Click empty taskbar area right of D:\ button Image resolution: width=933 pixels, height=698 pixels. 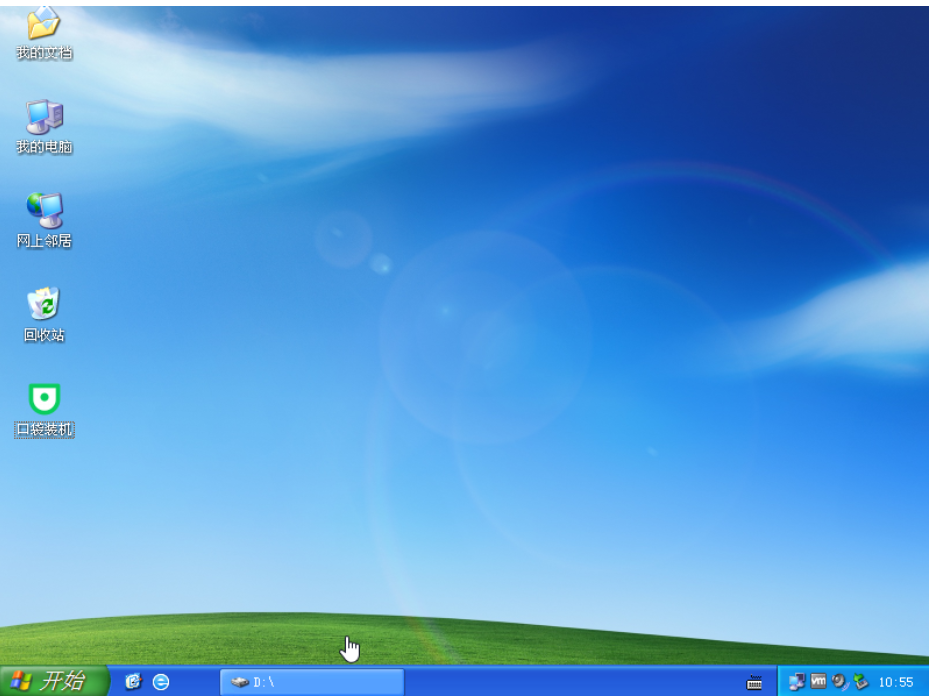tap(570, 682)
